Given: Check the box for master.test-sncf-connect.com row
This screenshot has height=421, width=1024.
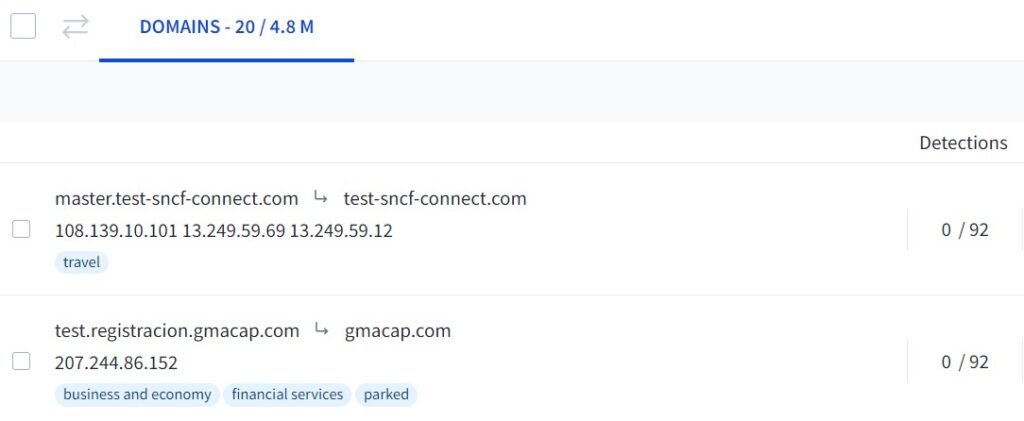Looking at the screenshot, I should pyautogui.click(x=21, y=229).
